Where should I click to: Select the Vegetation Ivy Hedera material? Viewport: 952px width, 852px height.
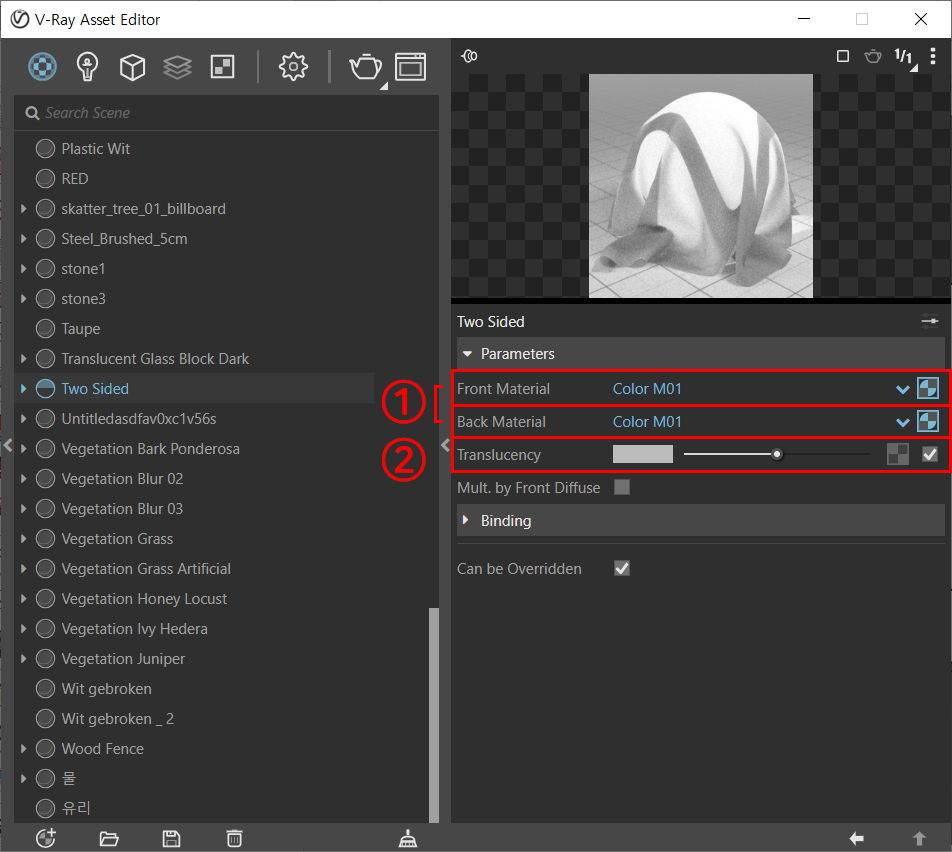tap(134, 629)
